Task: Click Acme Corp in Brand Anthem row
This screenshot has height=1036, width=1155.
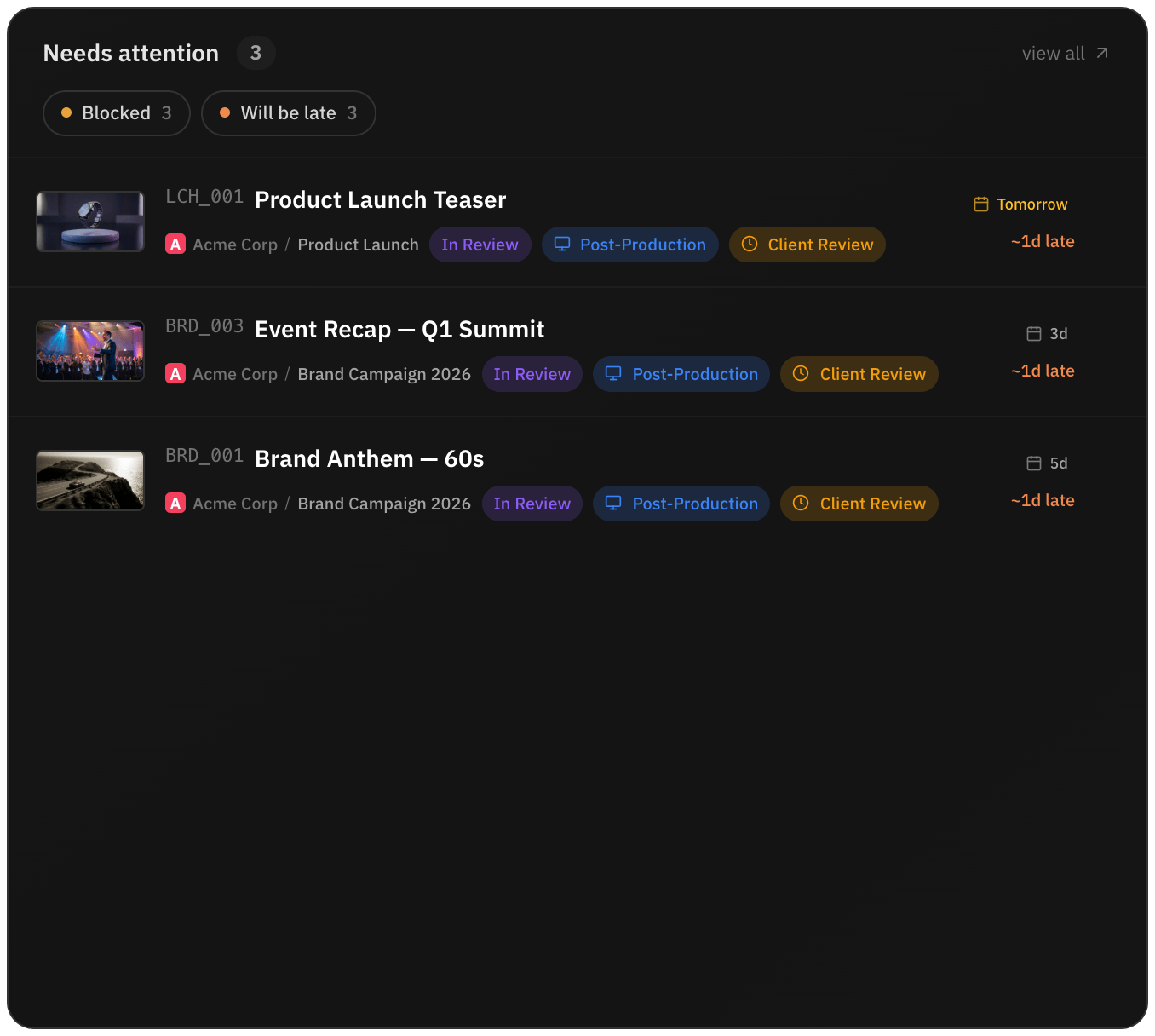Action: point(235,504)
